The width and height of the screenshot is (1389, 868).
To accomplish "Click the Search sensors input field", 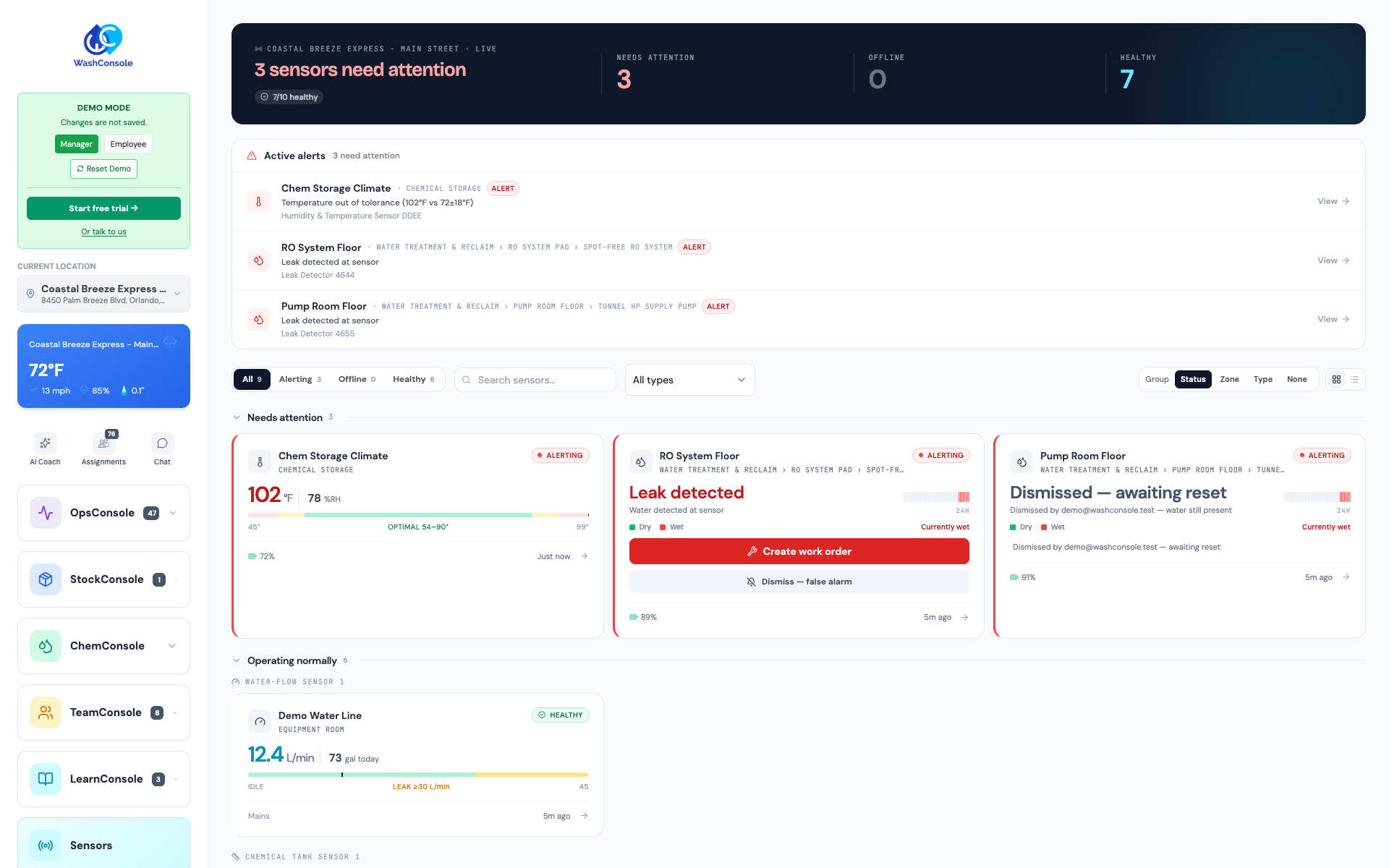I will point(535,380).
